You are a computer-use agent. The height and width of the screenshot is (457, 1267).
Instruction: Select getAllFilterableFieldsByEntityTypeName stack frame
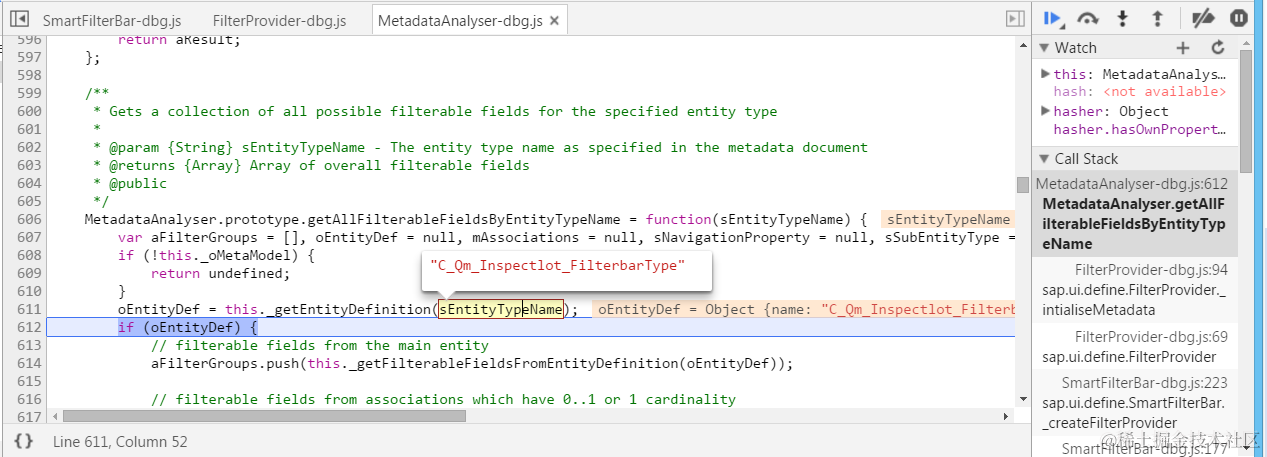point(1135,214)
